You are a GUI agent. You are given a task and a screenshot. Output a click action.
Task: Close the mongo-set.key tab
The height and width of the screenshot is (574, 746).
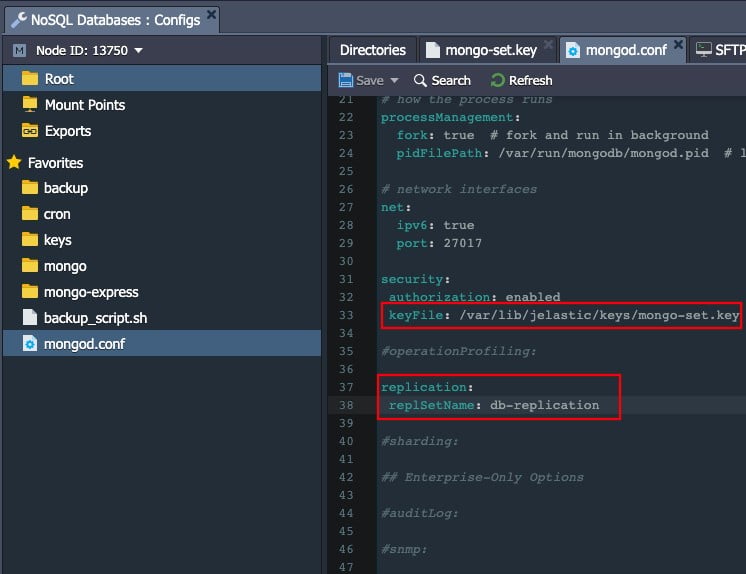[x=549, y=44]
